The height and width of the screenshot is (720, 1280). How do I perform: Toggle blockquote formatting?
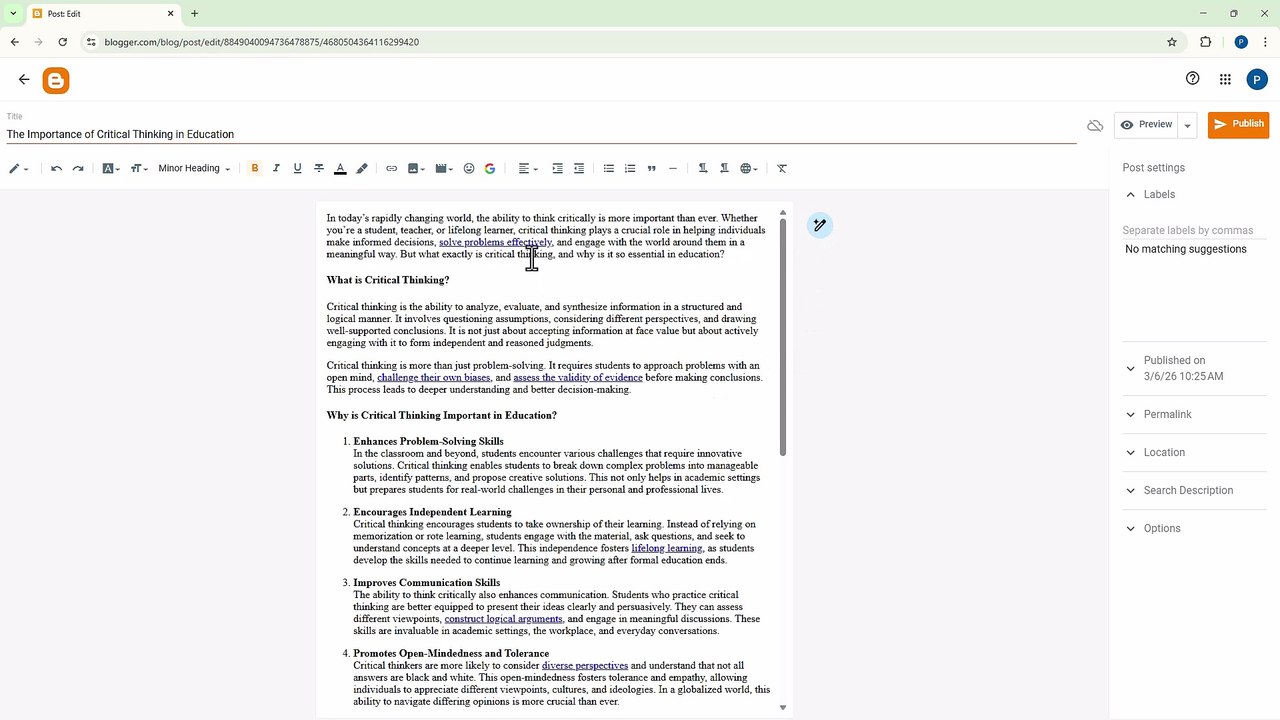coord(651,168)
